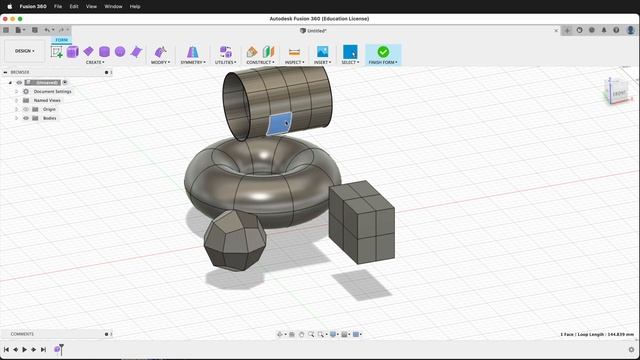The height and width of the screenshot is (360, 640).
Task: Open the Create dropdown menu
Action: click(x=95, y=62)
